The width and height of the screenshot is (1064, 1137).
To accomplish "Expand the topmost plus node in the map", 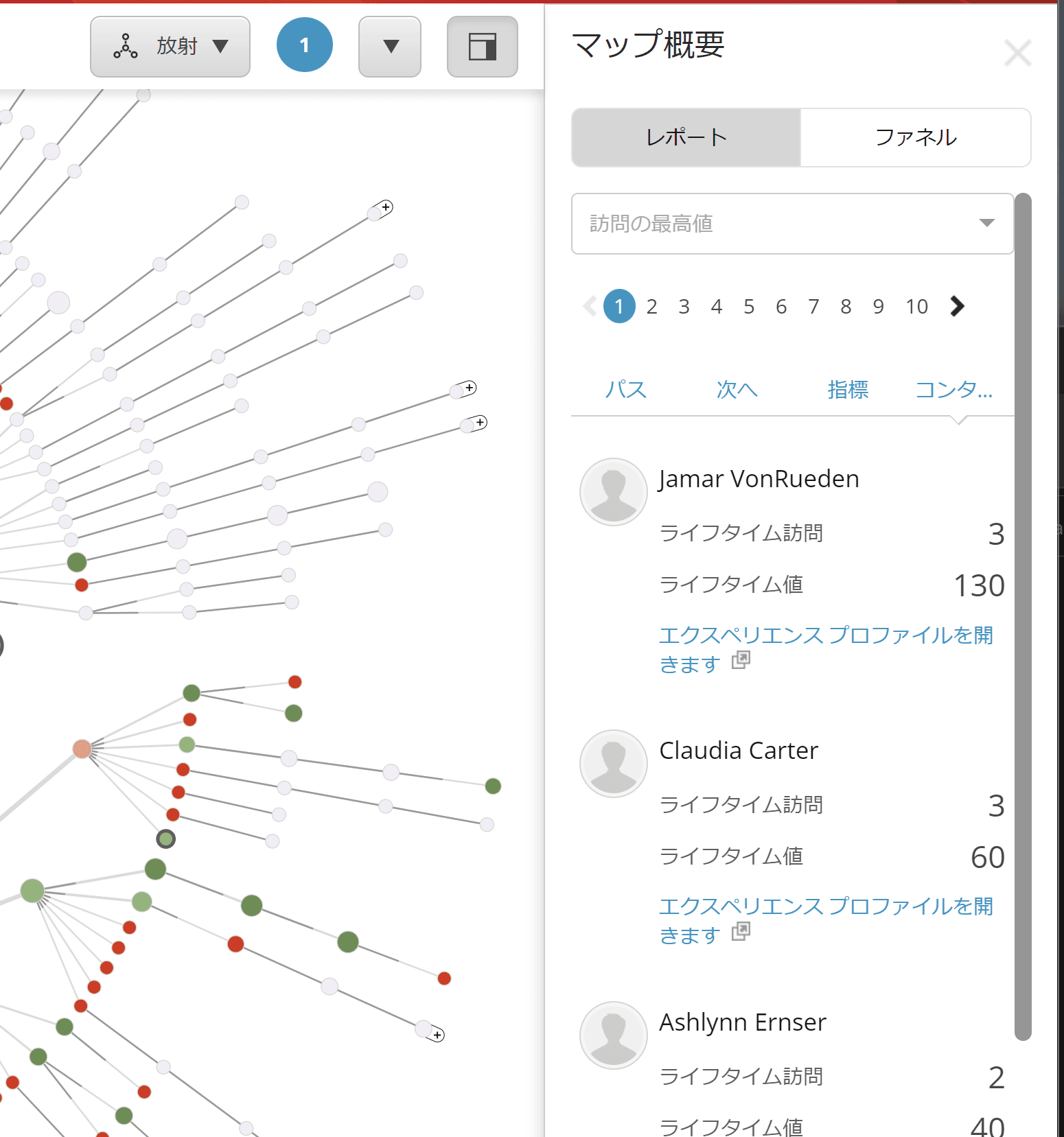I will [x=386, y=207].
